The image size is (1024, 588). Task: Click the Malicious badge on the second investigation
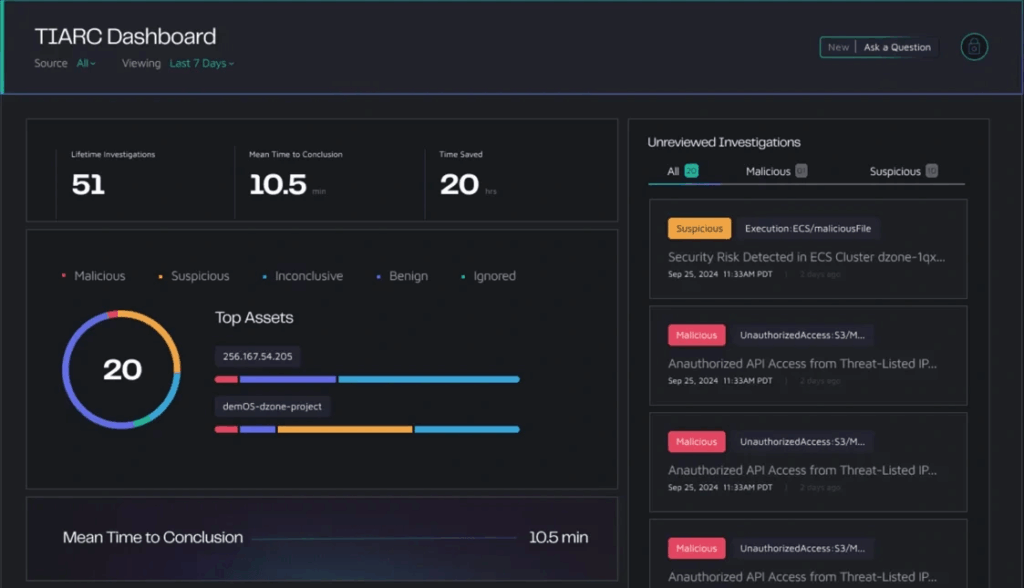pos(696,334)
